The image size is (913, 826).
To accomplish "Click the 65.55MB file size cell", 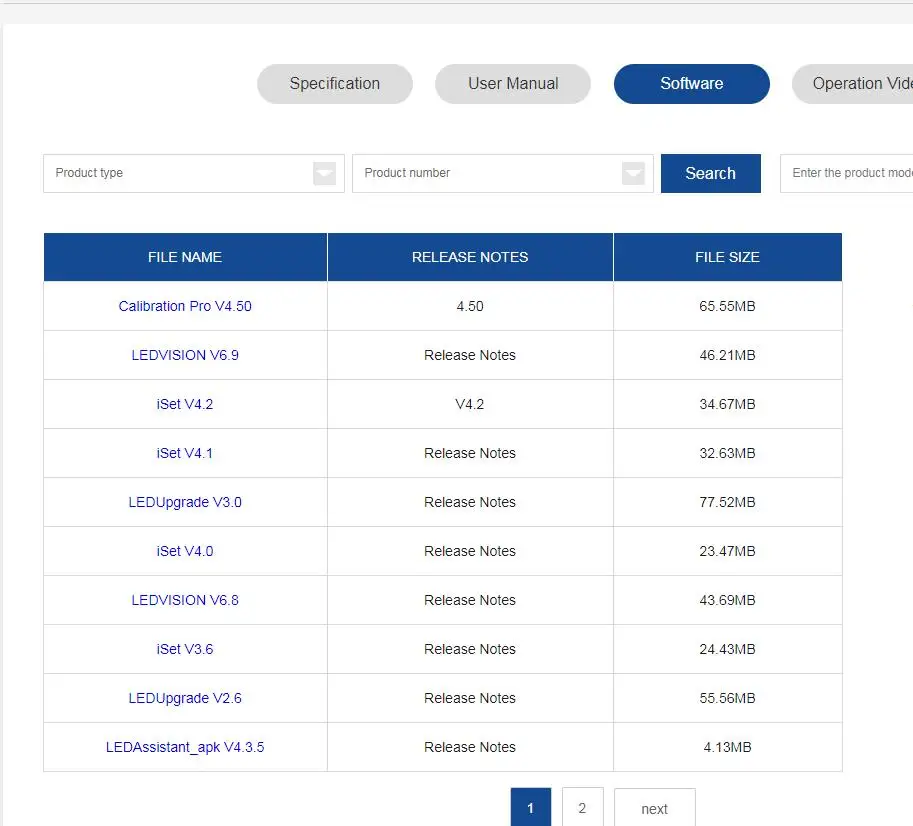I will point(727,306).
